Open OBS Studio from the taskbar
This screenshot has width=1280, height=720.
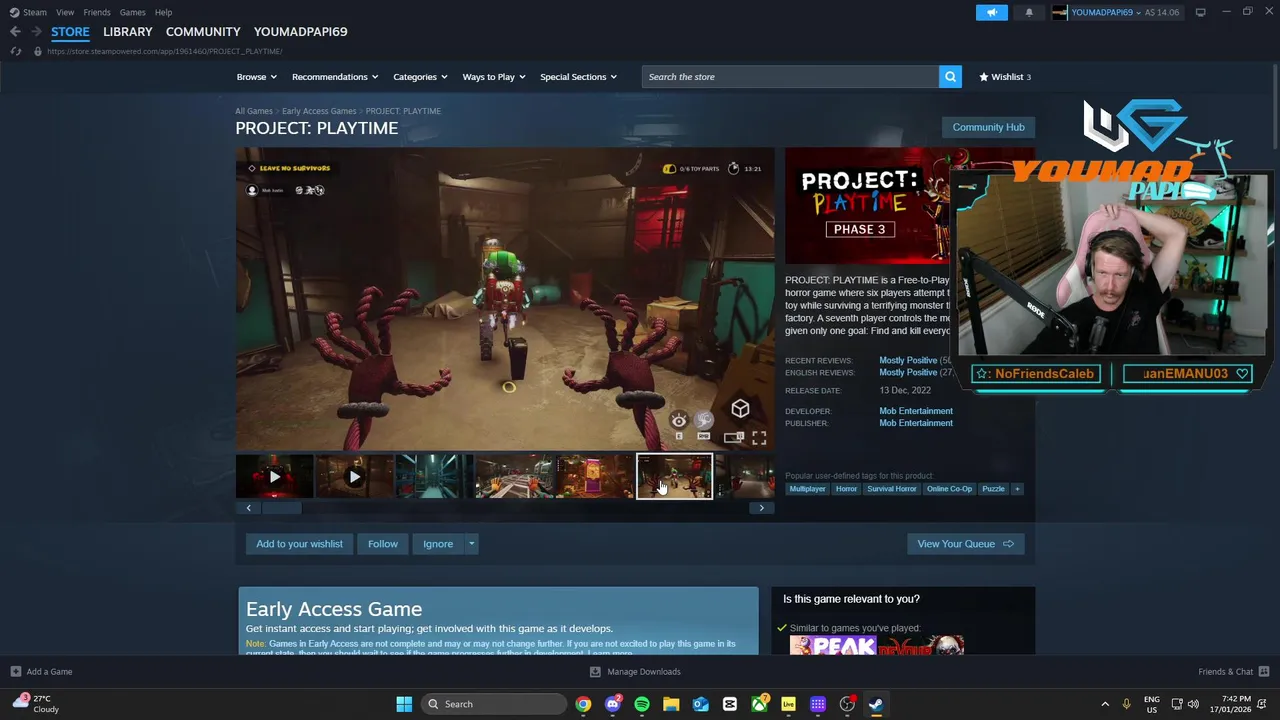coord(847,704)
